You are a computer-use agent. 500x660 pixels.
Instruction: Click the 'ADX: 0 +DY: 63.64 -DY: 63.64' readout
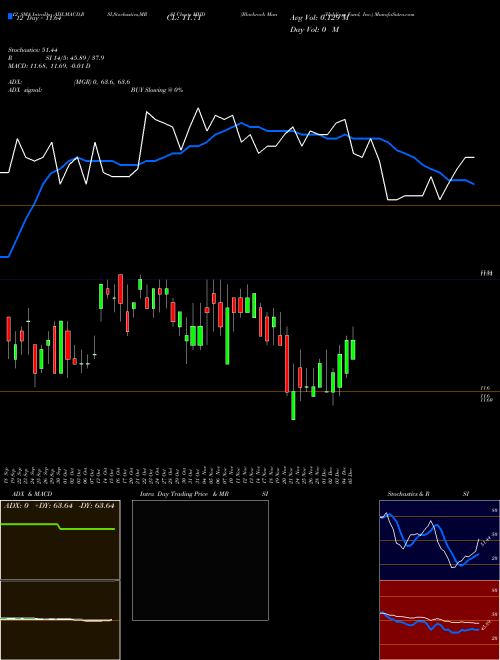[59, 506]
